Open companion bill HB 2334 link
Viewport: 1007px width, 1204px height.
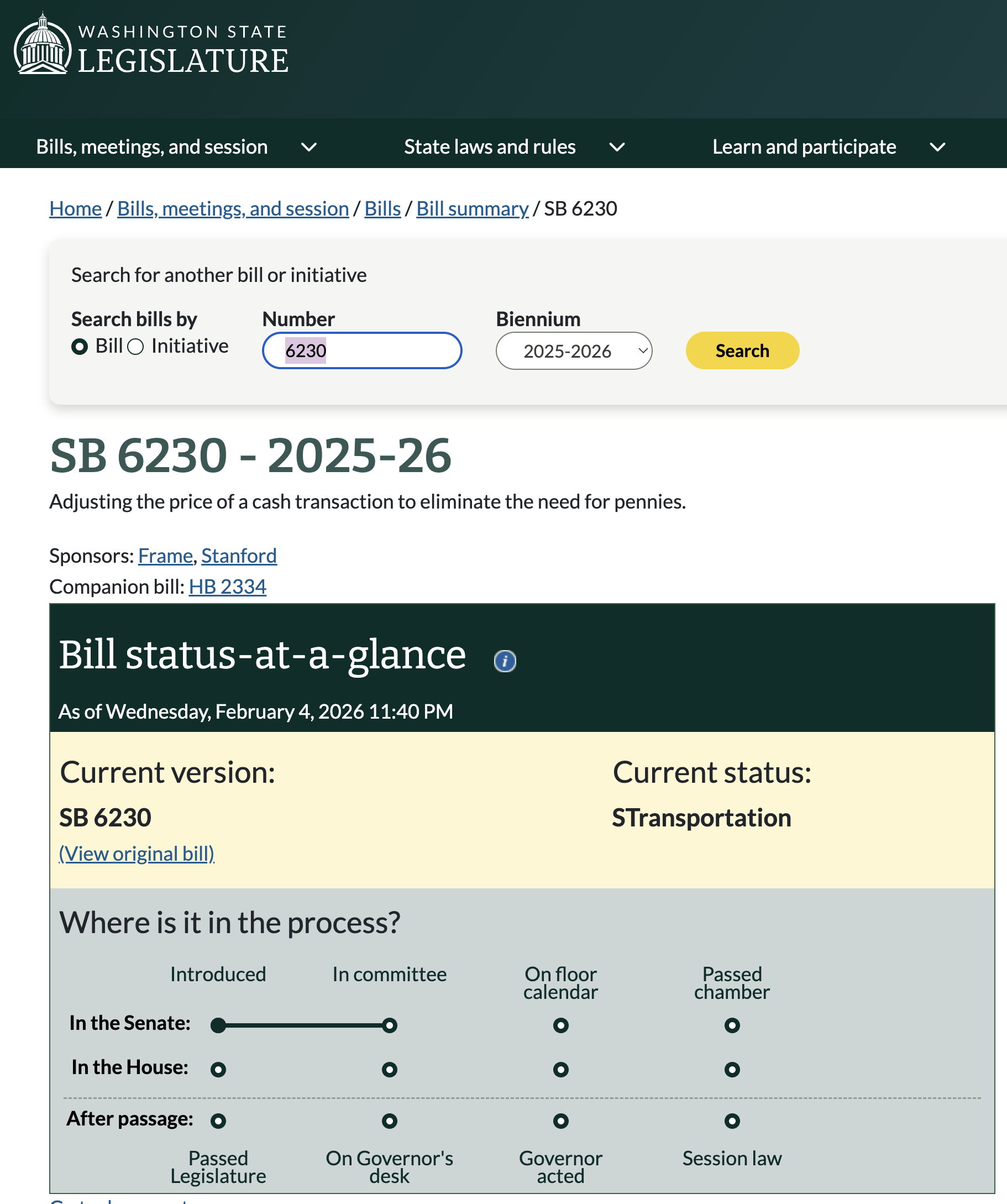(228, 587)
